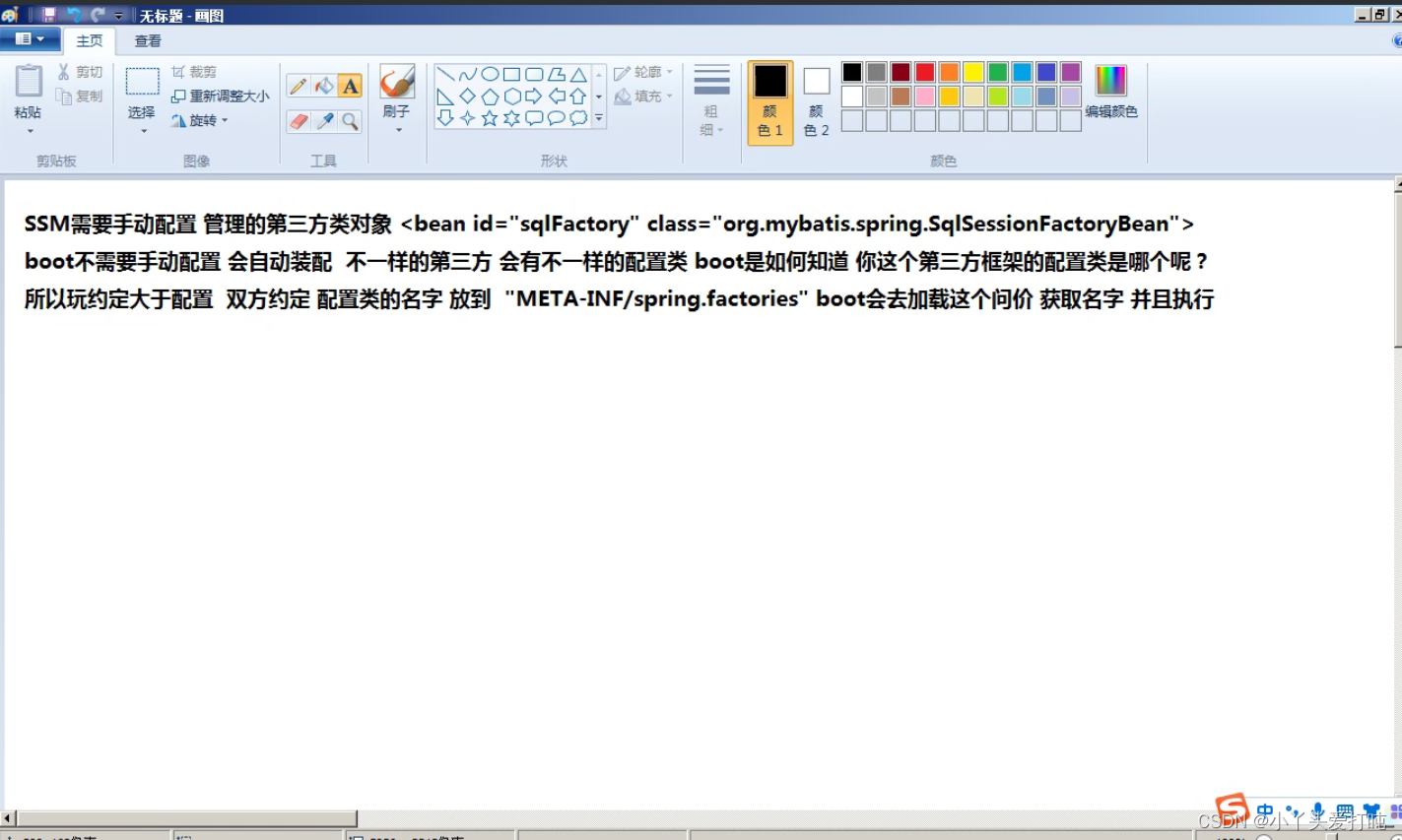The width and height of the screenshot is (1402, 840).
Task: Click the Brushes (刷子) brush icon
Action: [397, 82]
